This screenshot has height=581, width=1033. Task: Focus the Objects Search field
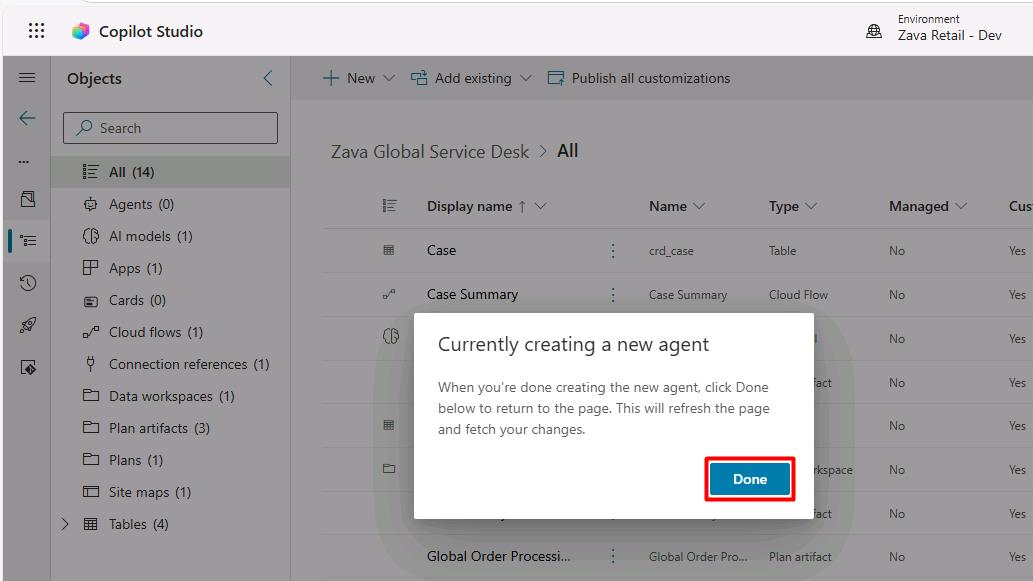[171, 128]
